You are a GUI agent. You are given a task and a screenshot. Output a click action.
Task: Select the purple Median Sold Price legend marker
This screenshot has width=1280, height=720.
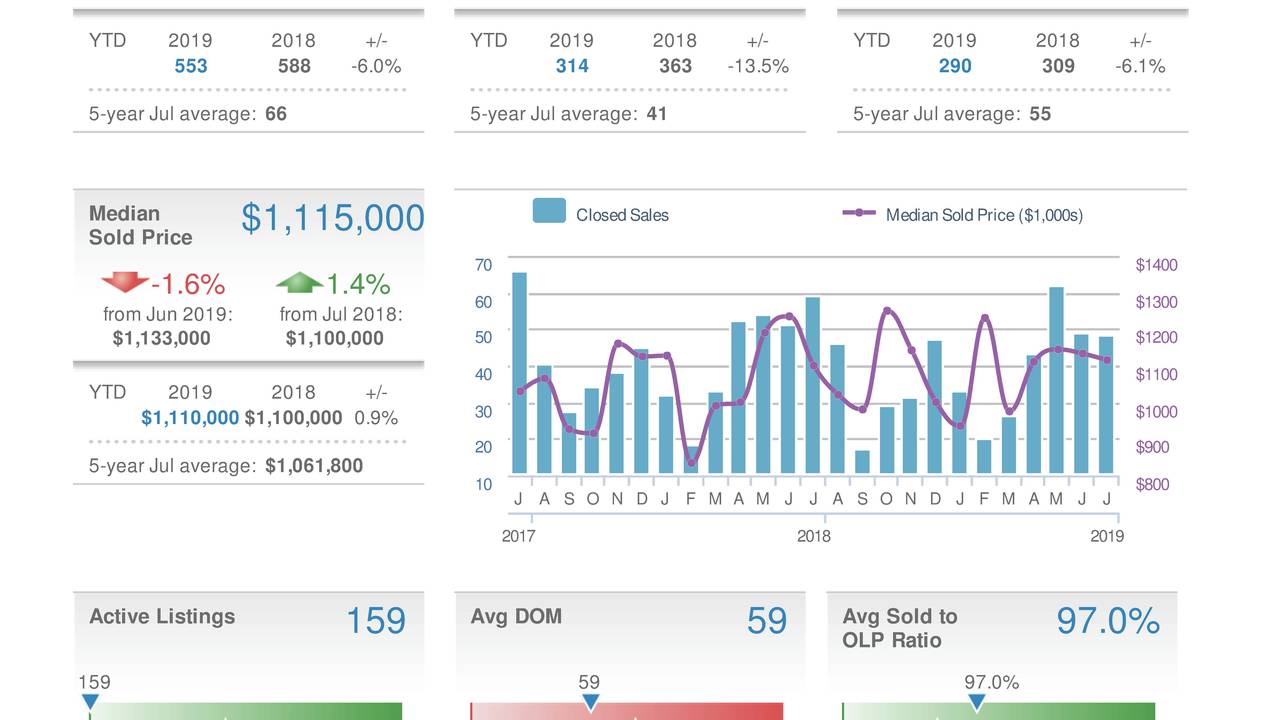858,214
